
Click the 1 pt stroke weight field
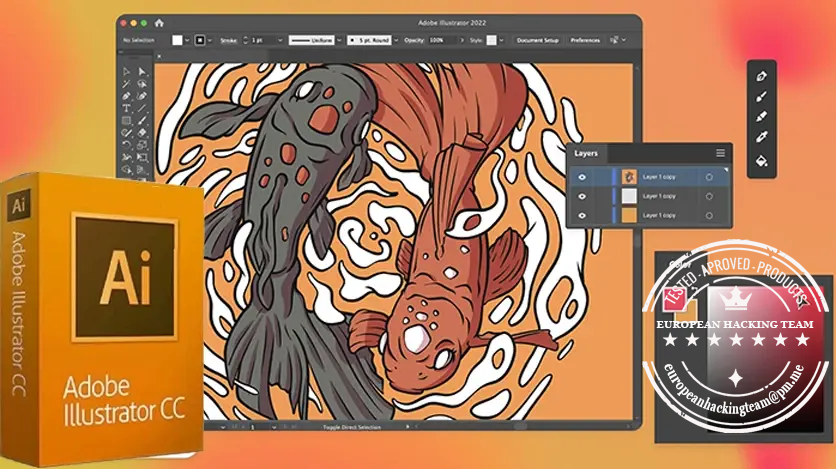point(263,41)
